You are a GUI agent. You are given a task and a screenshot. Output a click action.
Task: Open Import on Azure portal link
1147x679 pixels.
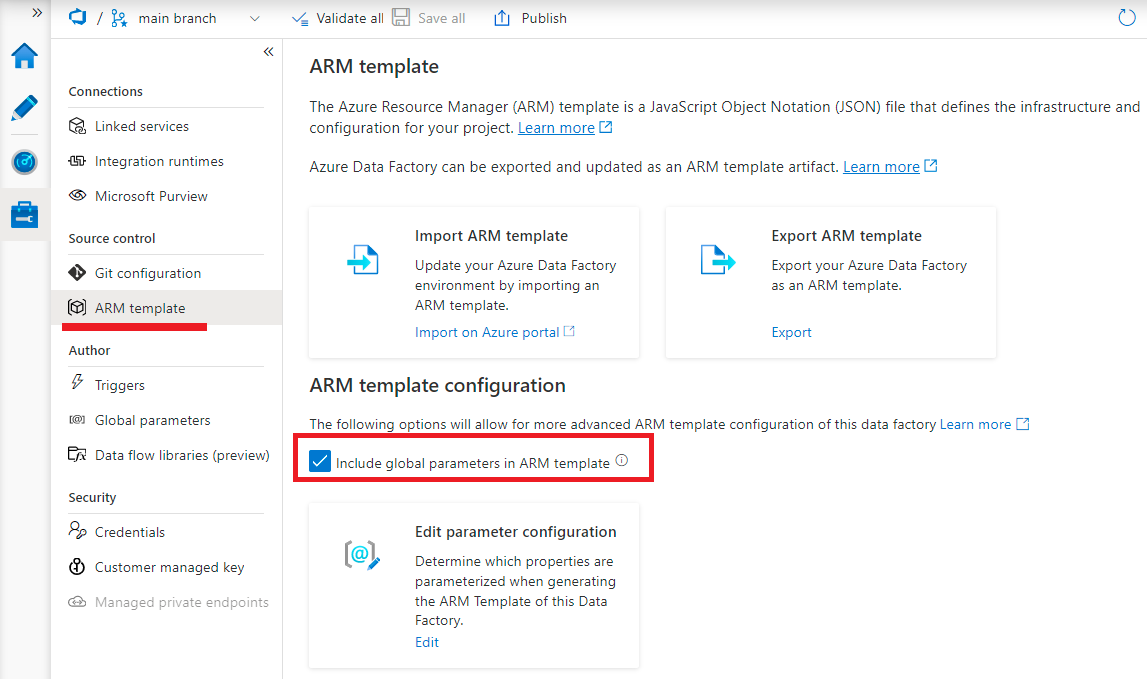pyautogui.click(x=488, y=331)
